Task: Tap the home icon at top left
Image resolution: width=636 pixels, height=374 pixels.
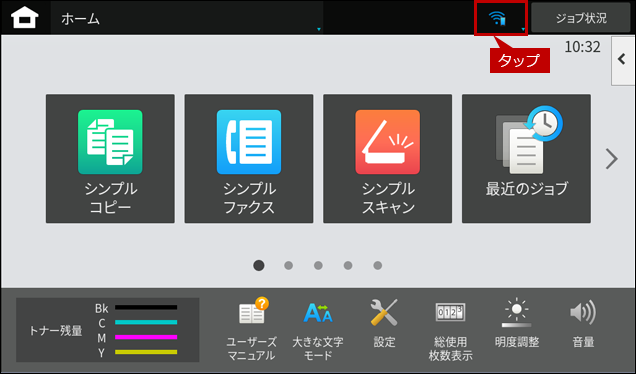Action: click(25, 18)
